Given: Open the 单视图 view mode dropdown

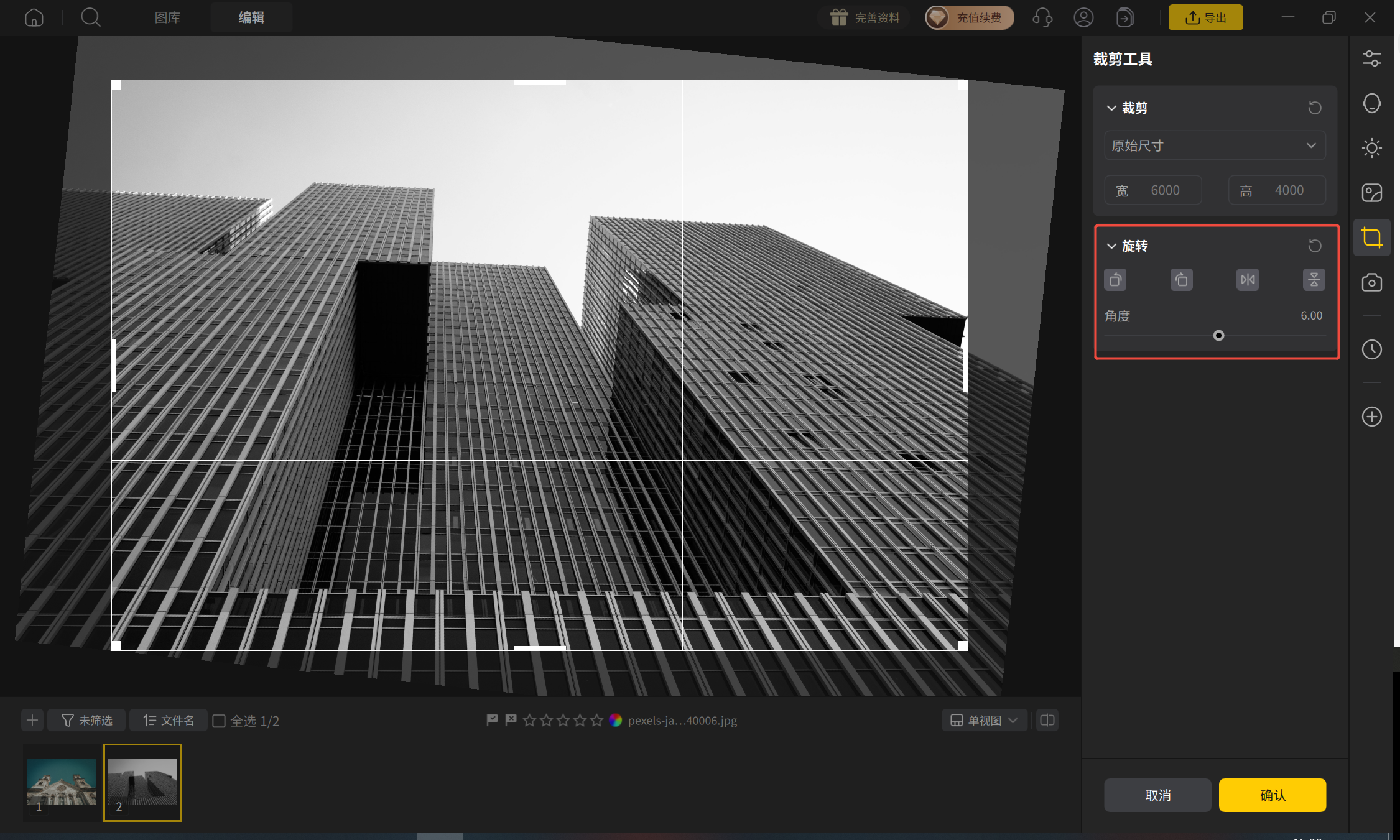Looking at the screenshot, I should 984,720.
